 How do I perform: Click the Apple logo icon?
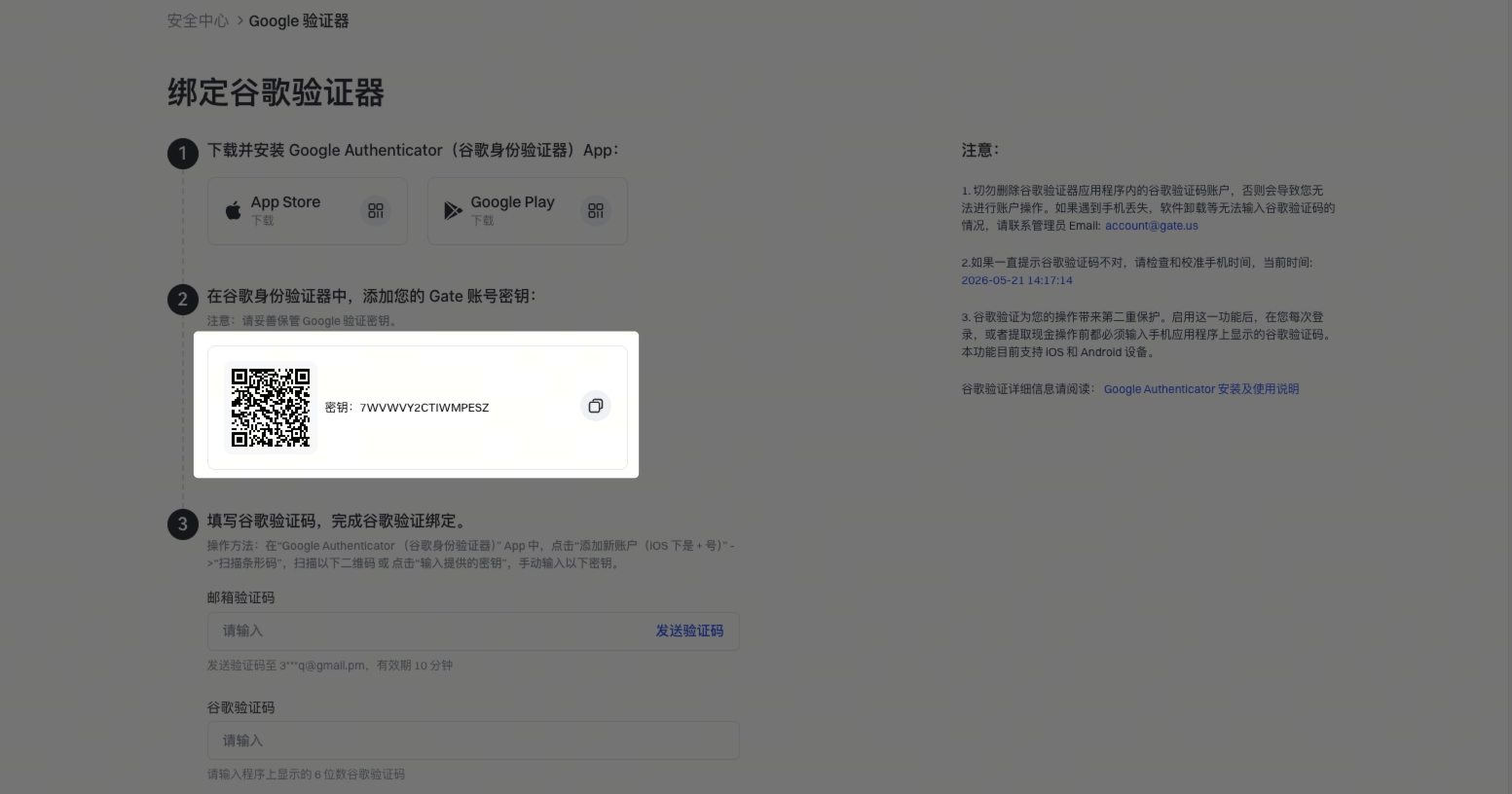pyautogui.click(x=233, y=210)
